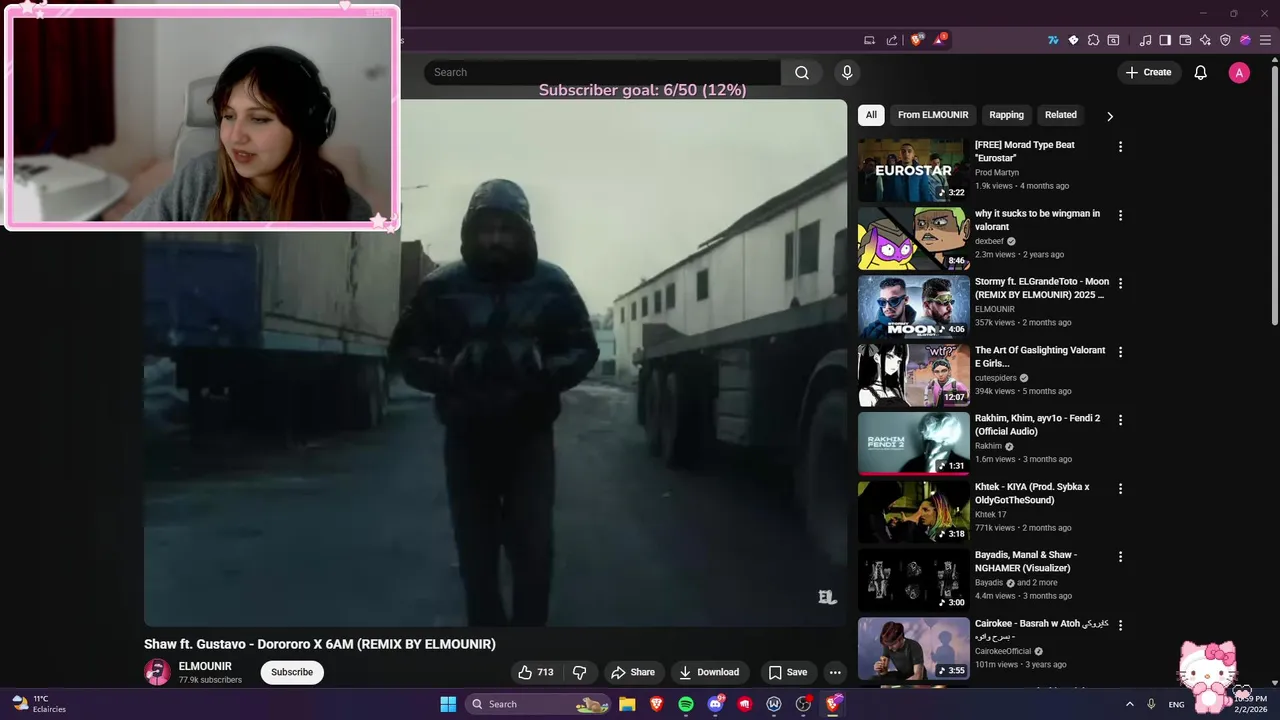Open Khtek - KIYA video title

pos(1032,493)
